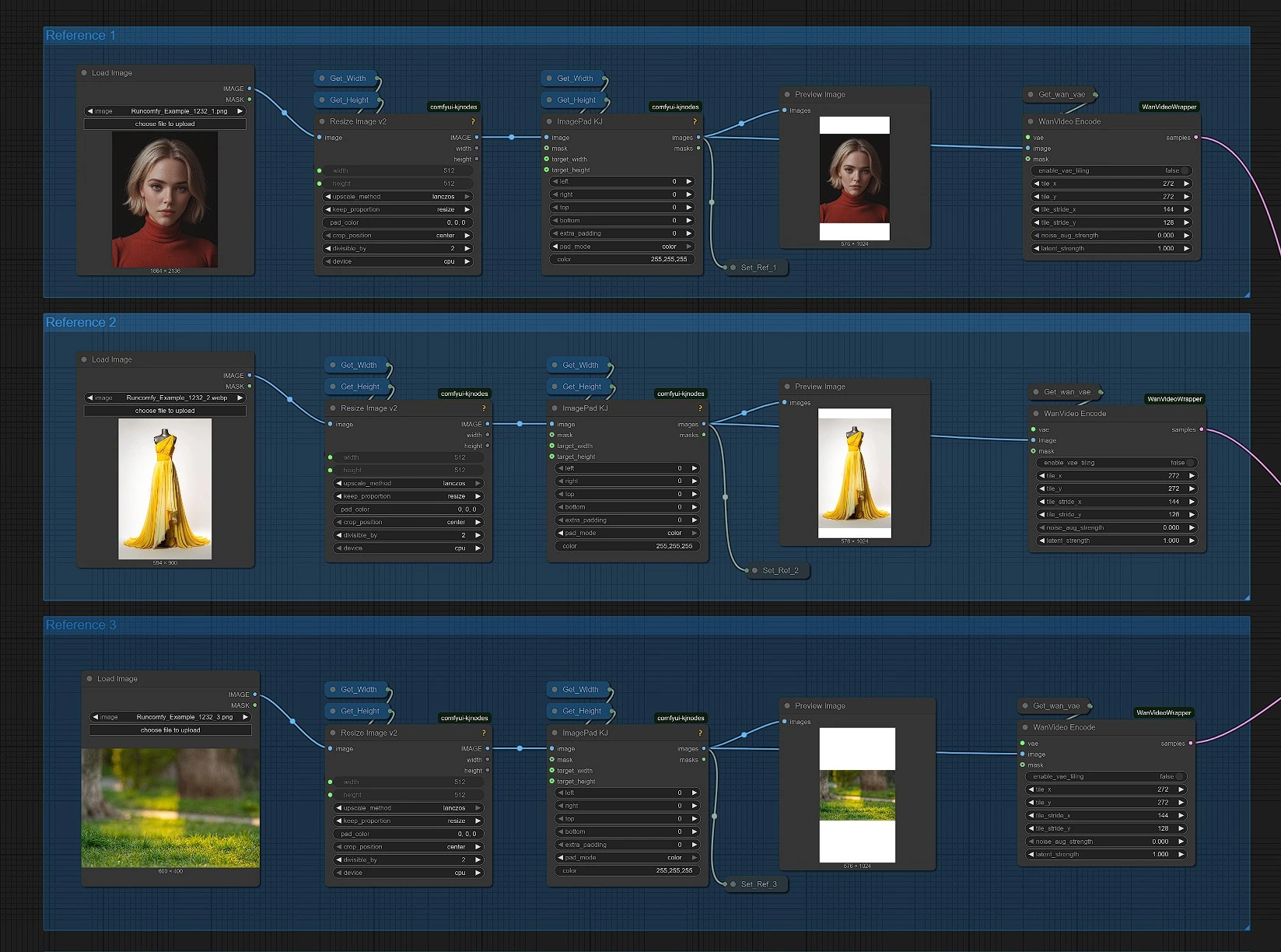Enable enable_vae_tiling in Reference 2 WanVideo Encode
Image resolution: width=1281 pixels, height=952 pixels.
coord(1116,463)
